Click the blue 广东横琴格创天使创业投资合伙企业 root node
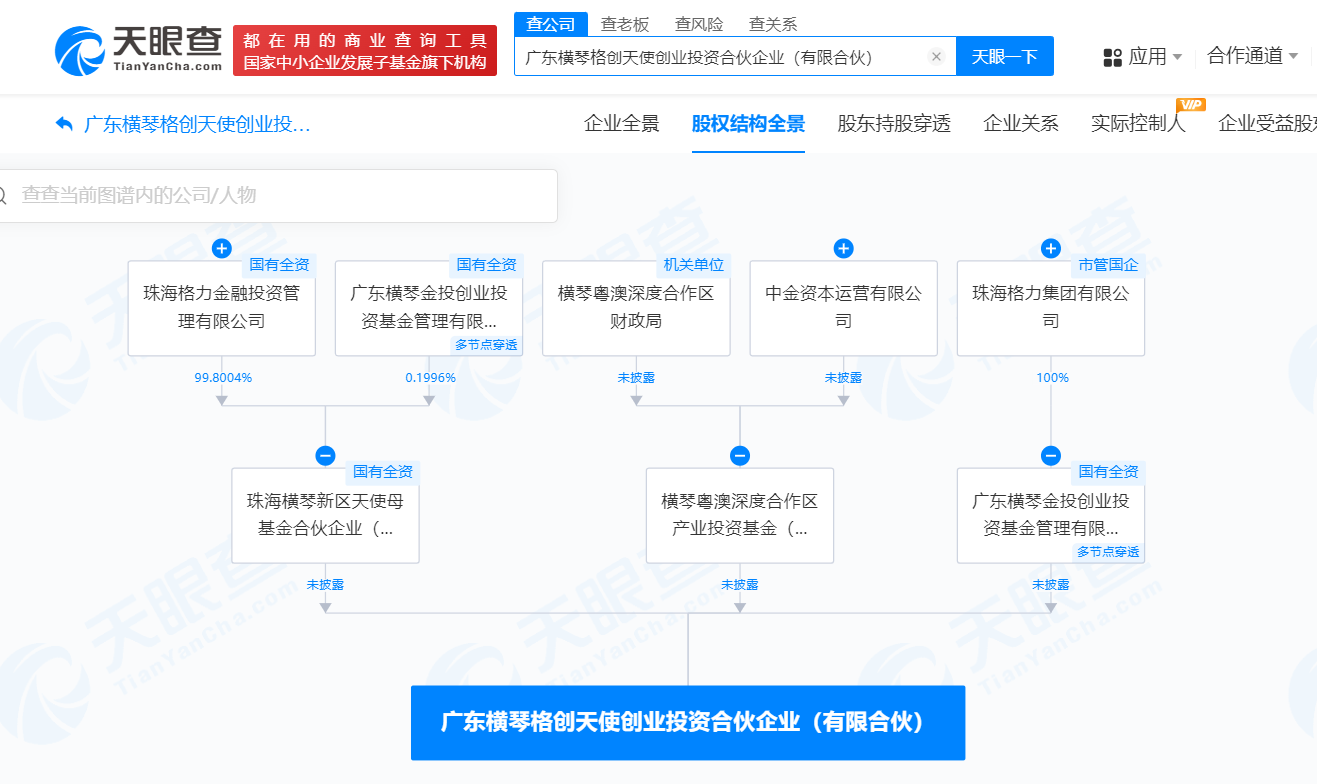The width and height of the screenshot is (1317, 784). click(x=688, y=722)
